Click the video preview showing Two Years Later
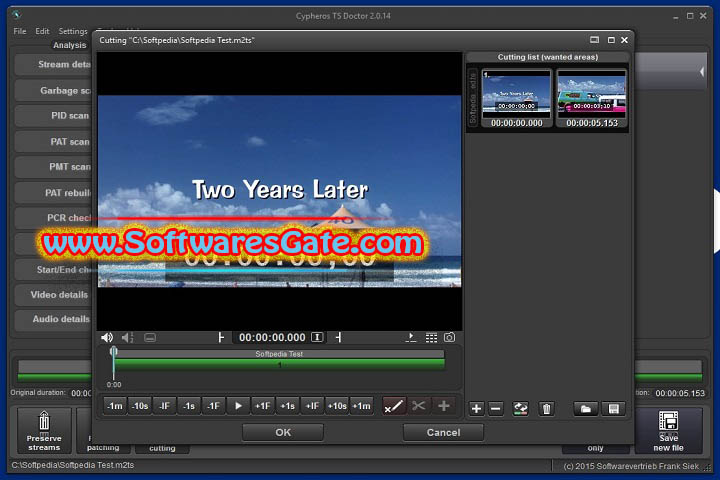This screenshot has width=720, height=480. pyautogui.click(x=280, y=191)
